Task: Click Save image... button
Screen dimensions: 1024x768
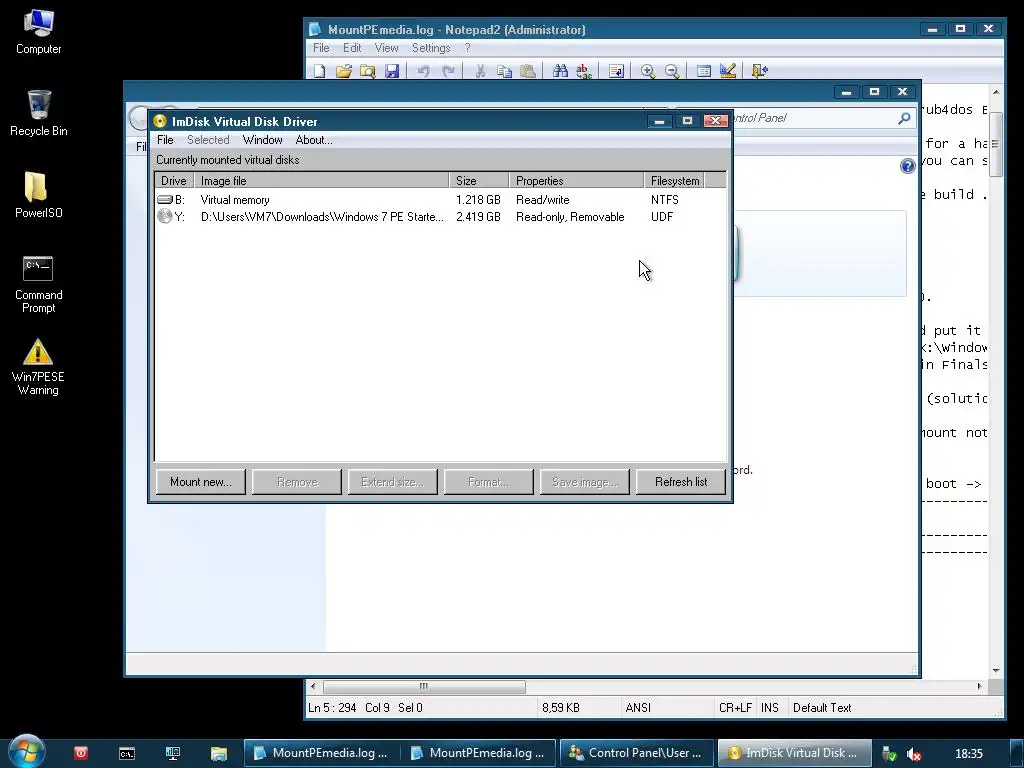Action: [x=584, y=482]
